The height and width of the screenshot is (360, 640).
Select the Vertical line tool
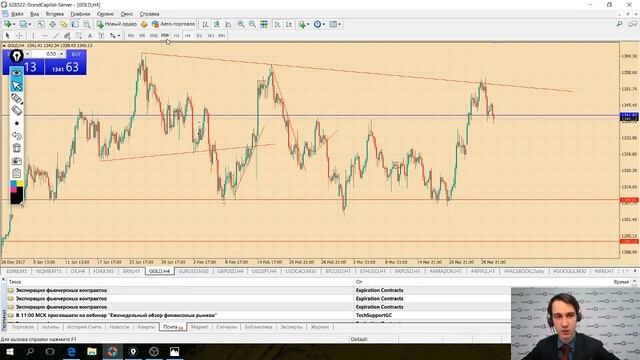click(33, 36)
